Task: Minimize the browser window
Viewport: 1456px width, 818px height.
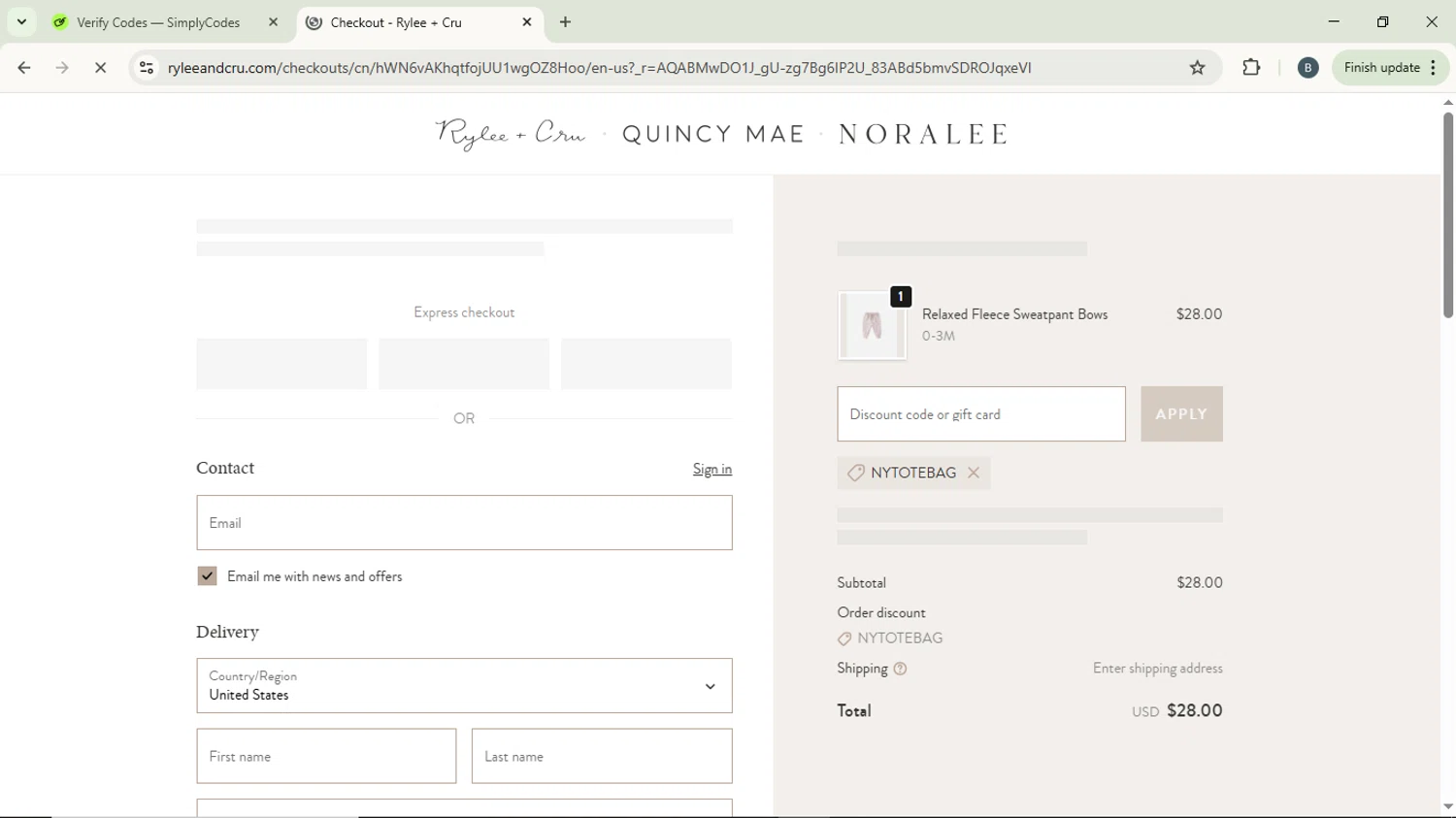Action: coord(1334,22)
